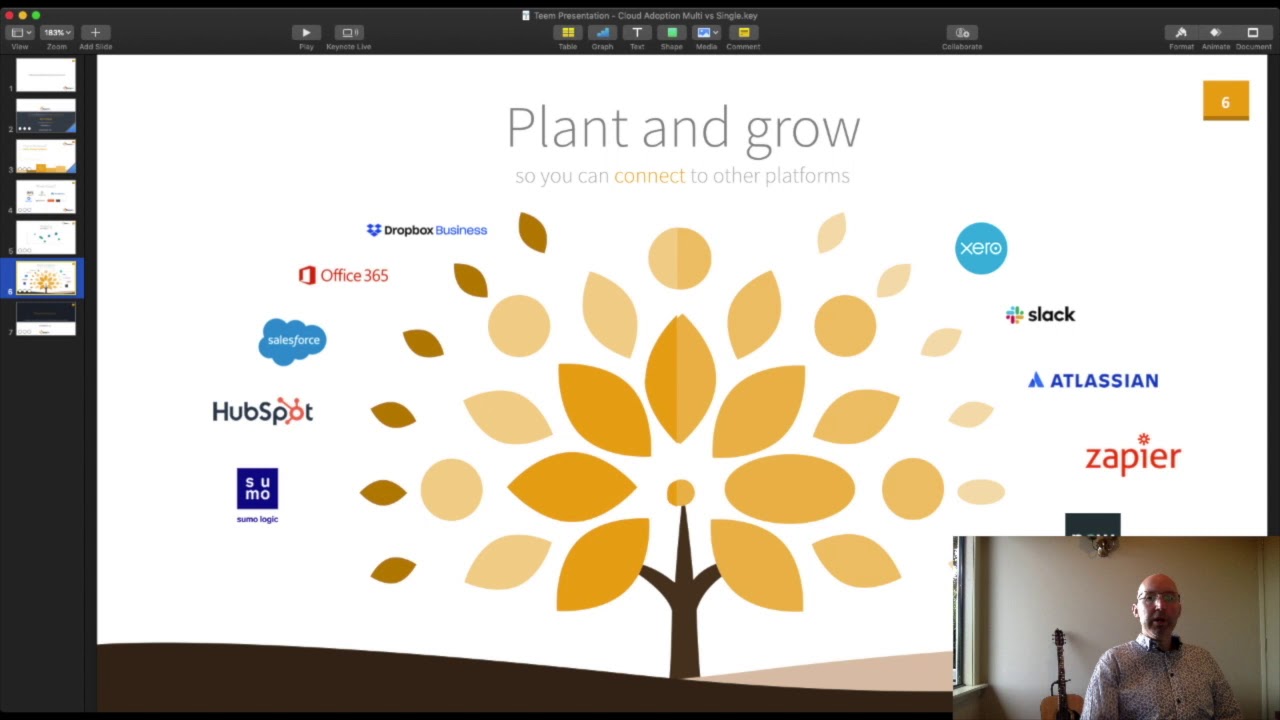This screenshot has height=720, width=1280.
Task: Open the View options toolbar button
Action: (x=20, y=33)
